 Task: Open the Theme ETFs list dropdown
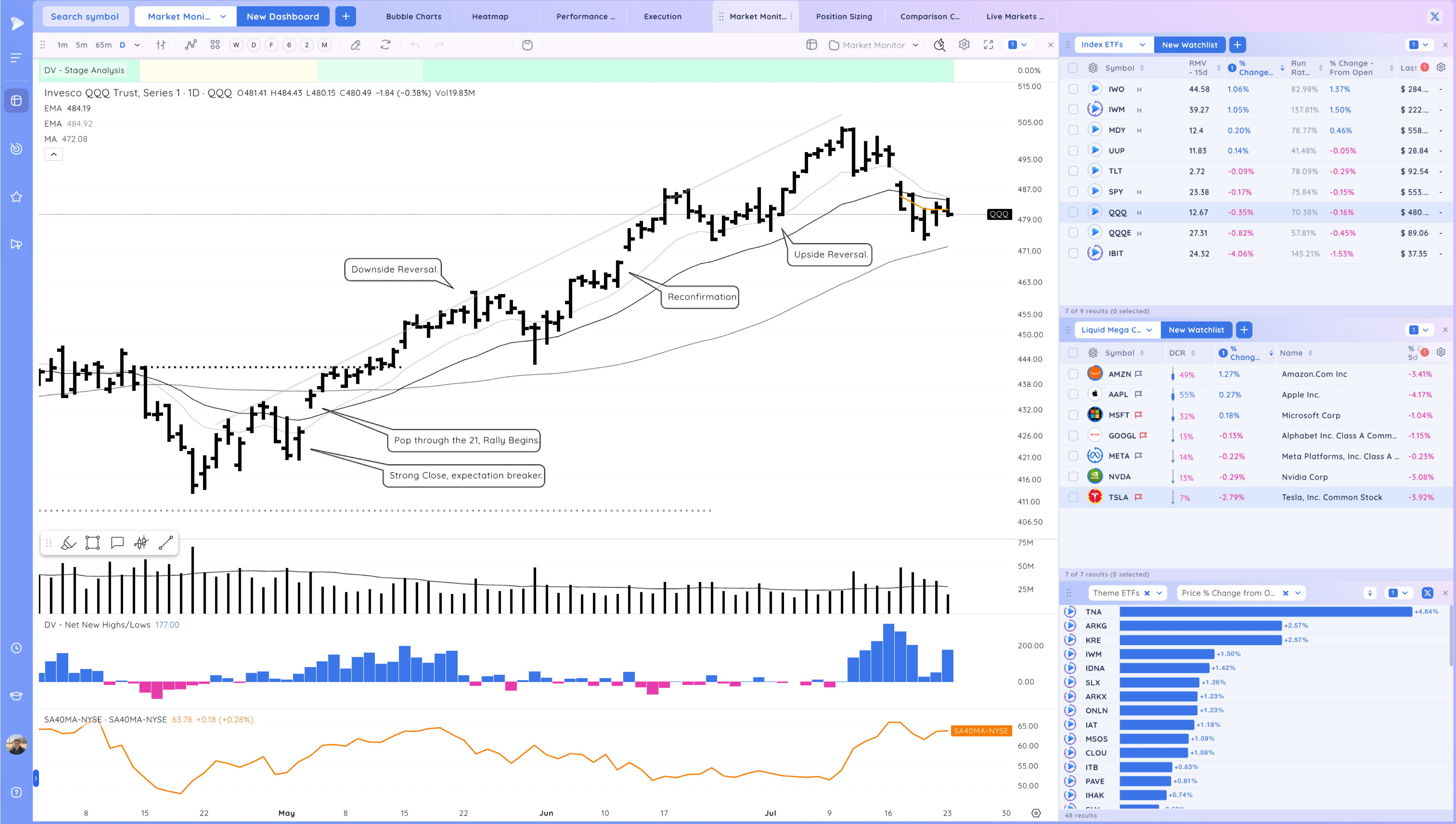point(1159,593)
